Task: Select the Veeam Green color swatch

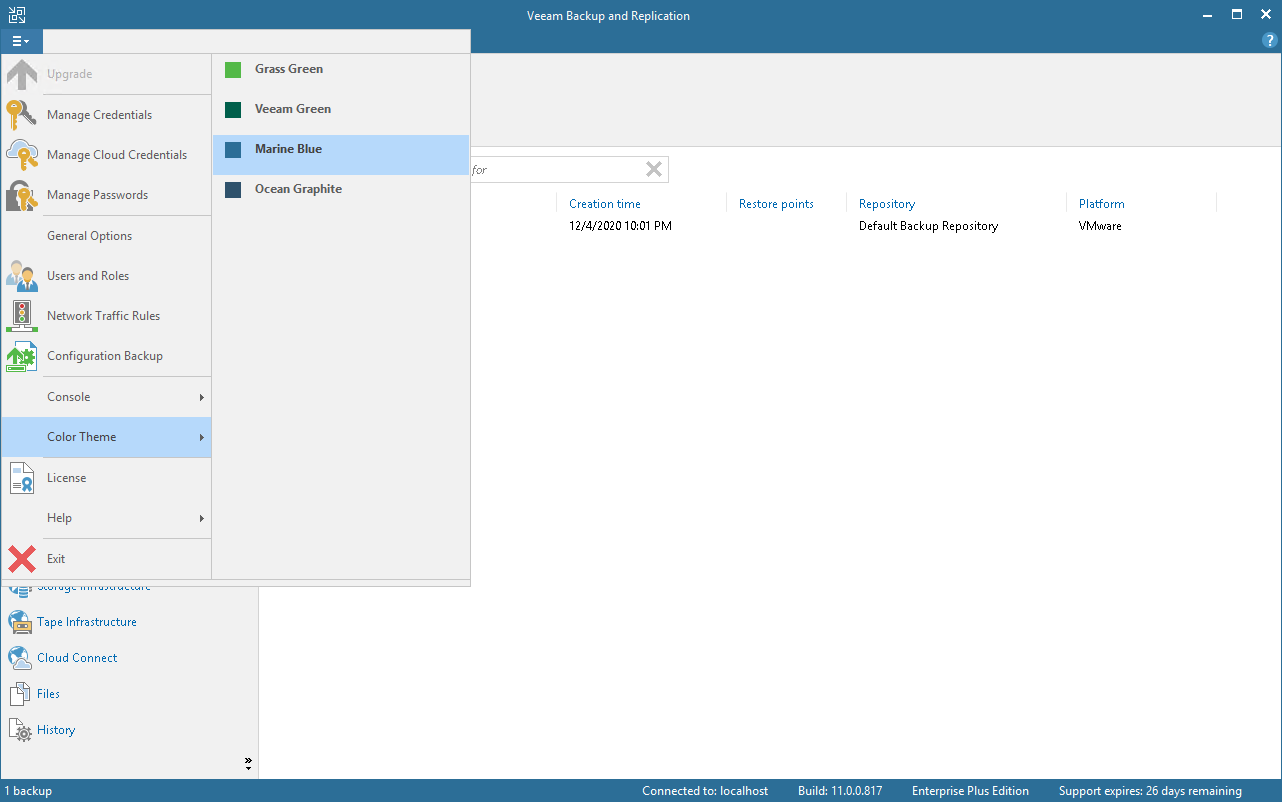Action: click(x=233, y=110)
